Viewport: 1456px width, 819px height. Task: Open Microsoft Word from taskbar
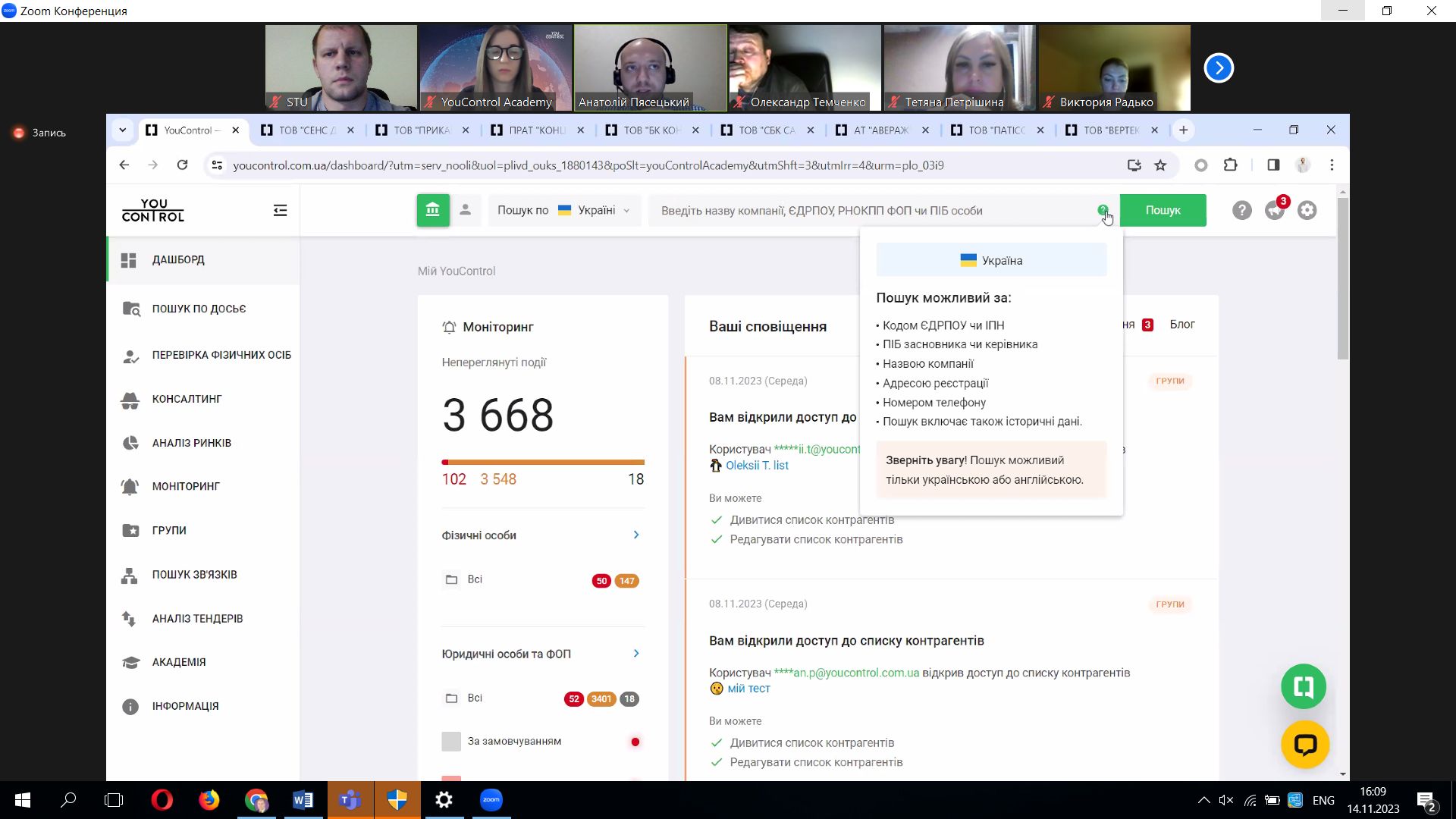coord(303,800)
